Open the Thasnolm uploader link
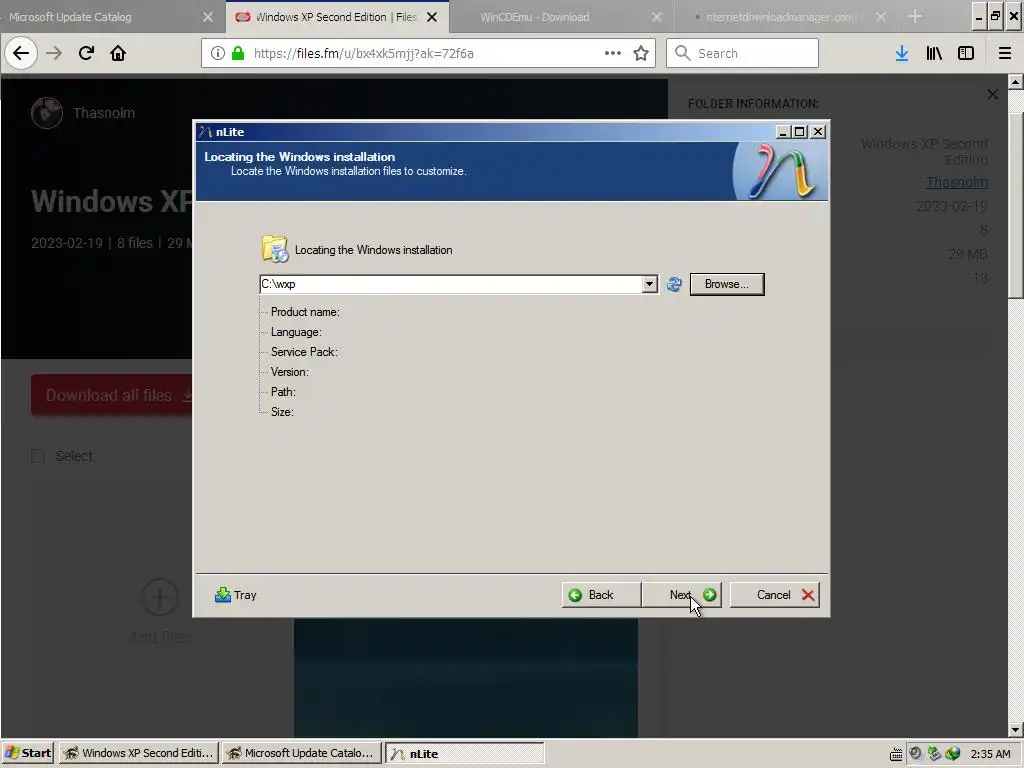The width and height of the screenshot is (1024, 768). 957,182
